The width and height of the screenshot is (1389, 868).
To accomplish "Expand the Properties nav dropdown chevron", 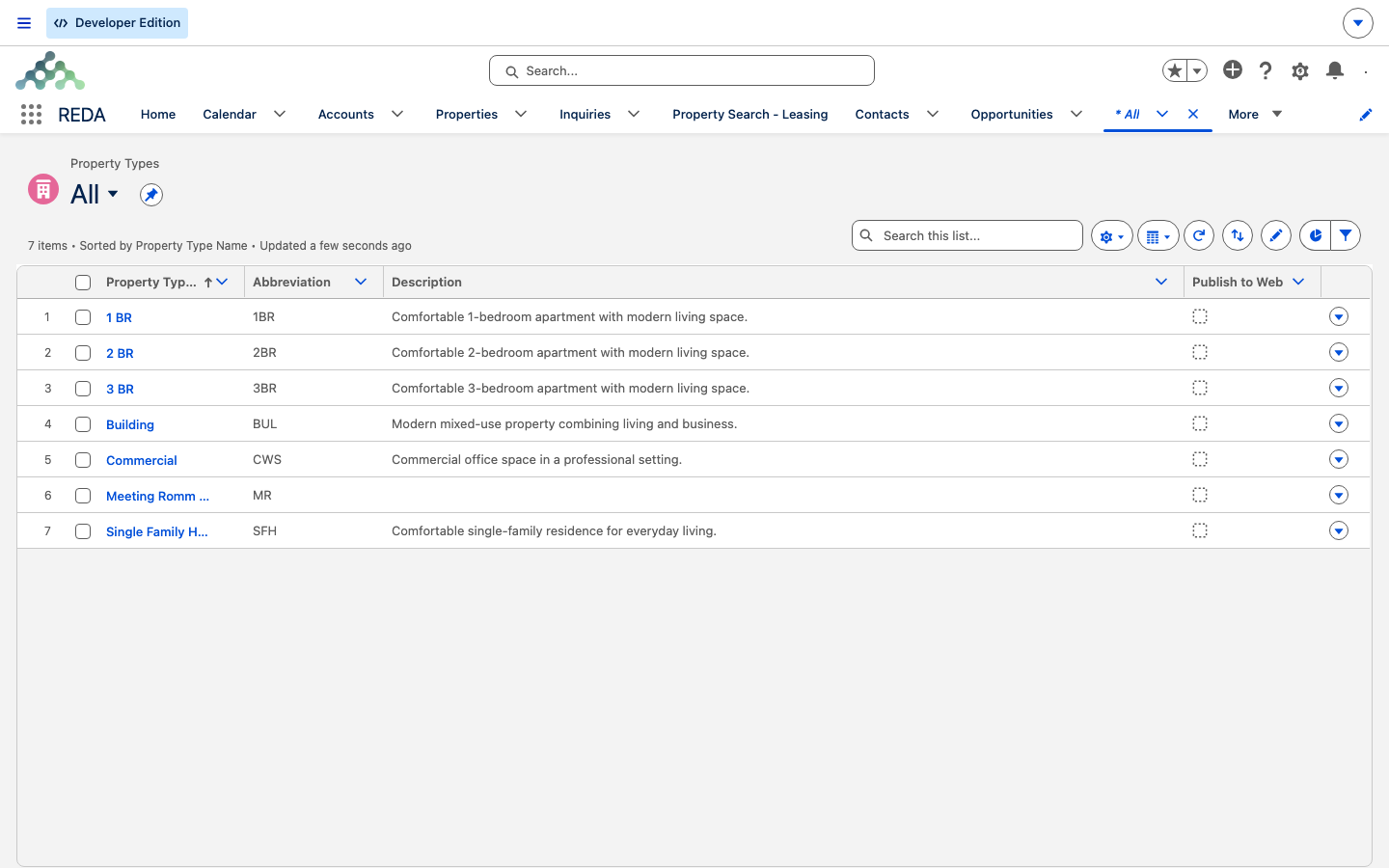I will (521, 114).
